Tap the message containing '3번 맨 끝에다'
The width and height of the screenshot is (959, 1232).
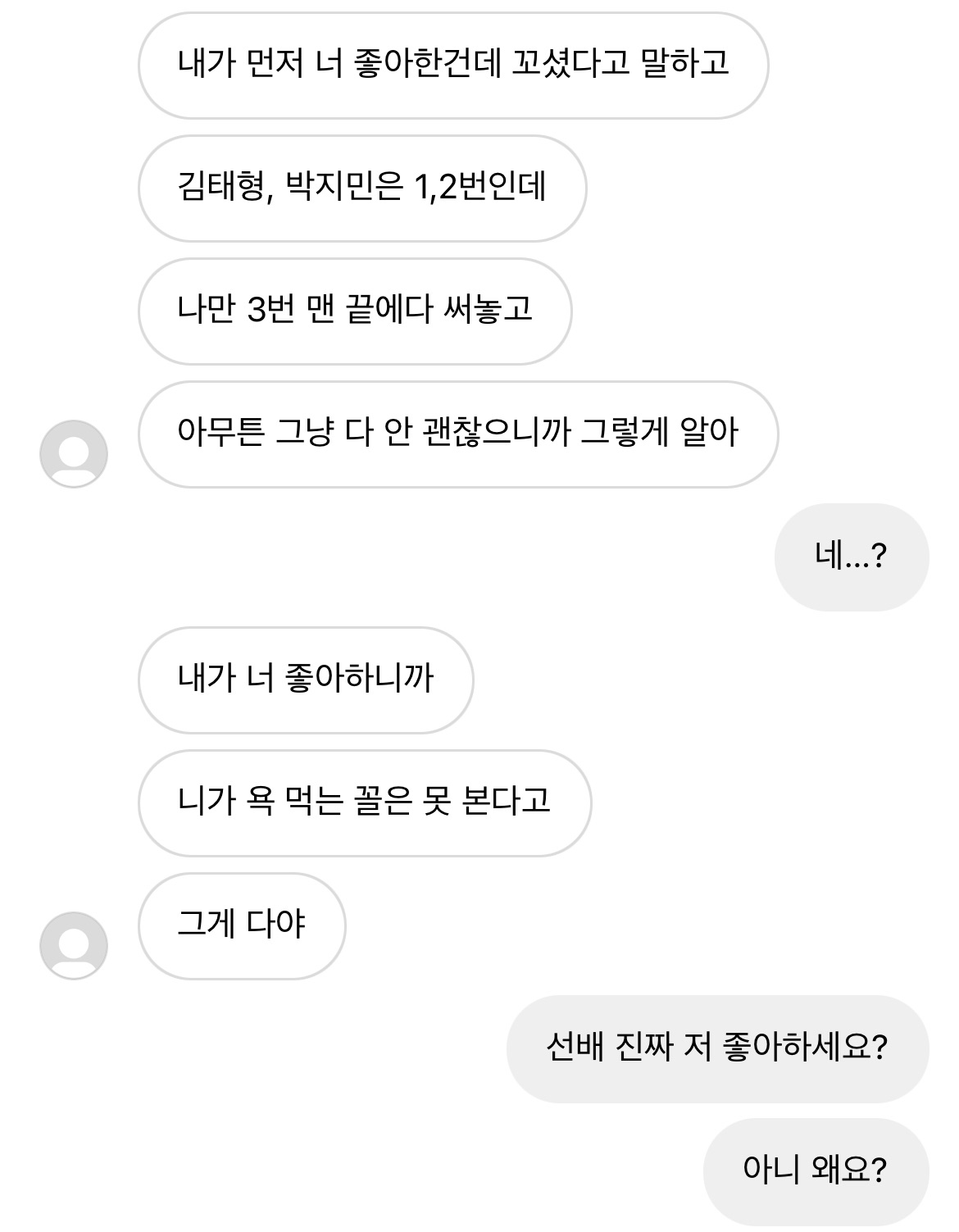(x=354, y=311)
